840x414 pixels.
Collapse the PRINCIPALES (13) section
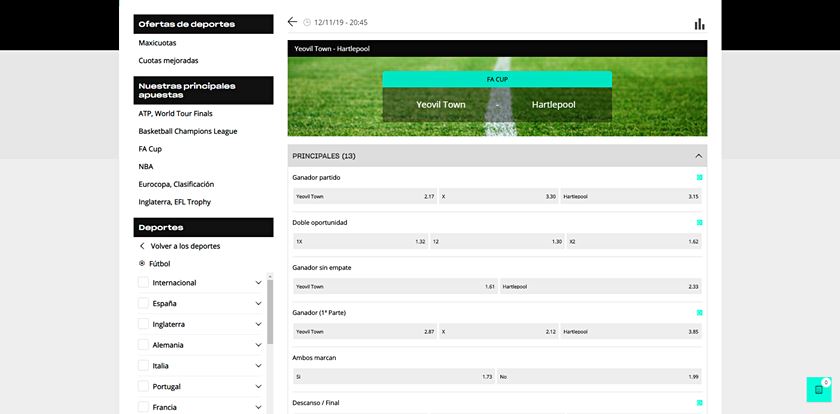pos(698,156)
